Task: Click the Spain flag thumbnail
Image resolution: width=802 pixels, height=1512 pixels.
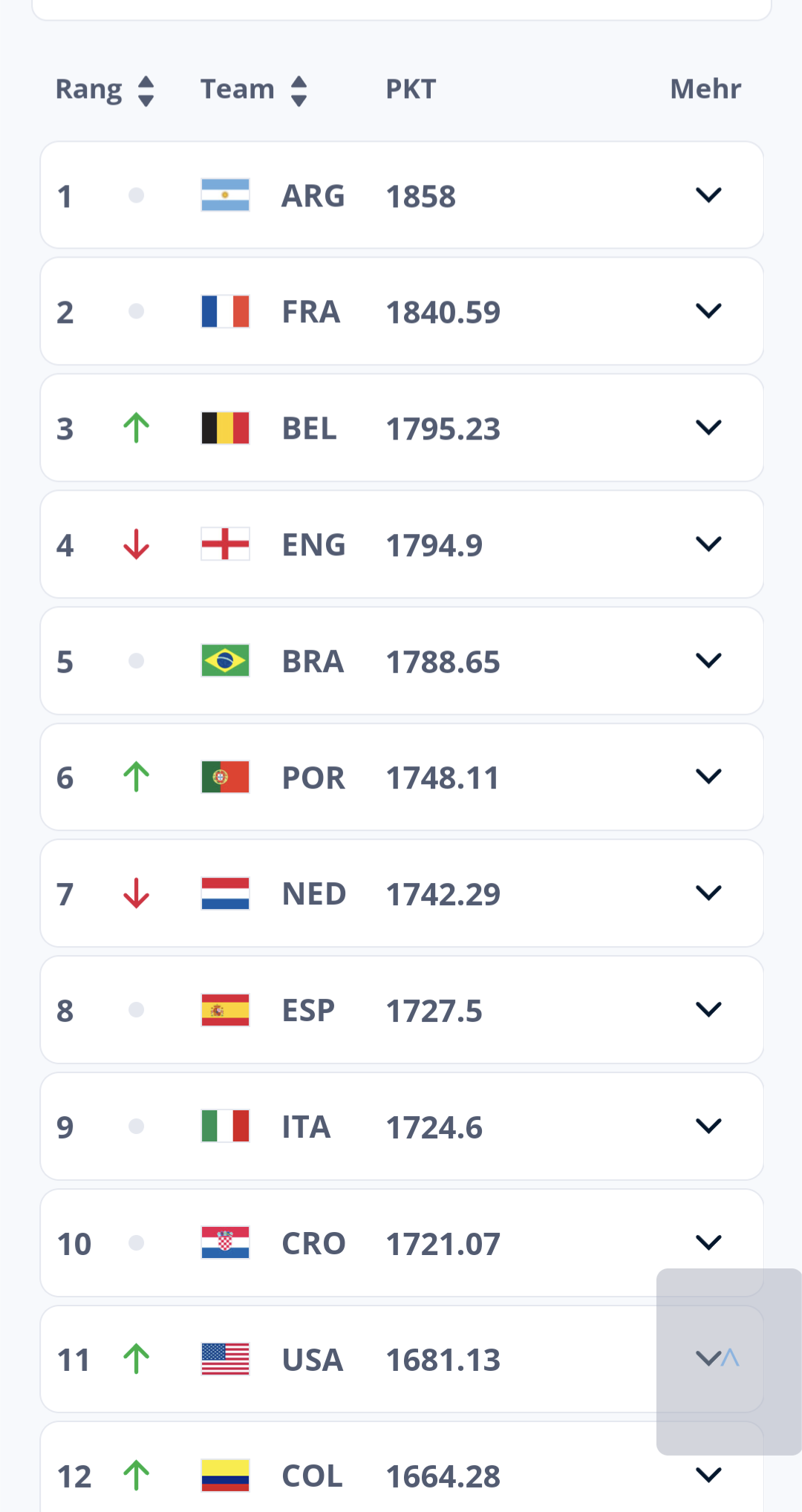Action: coord(225,1010)
